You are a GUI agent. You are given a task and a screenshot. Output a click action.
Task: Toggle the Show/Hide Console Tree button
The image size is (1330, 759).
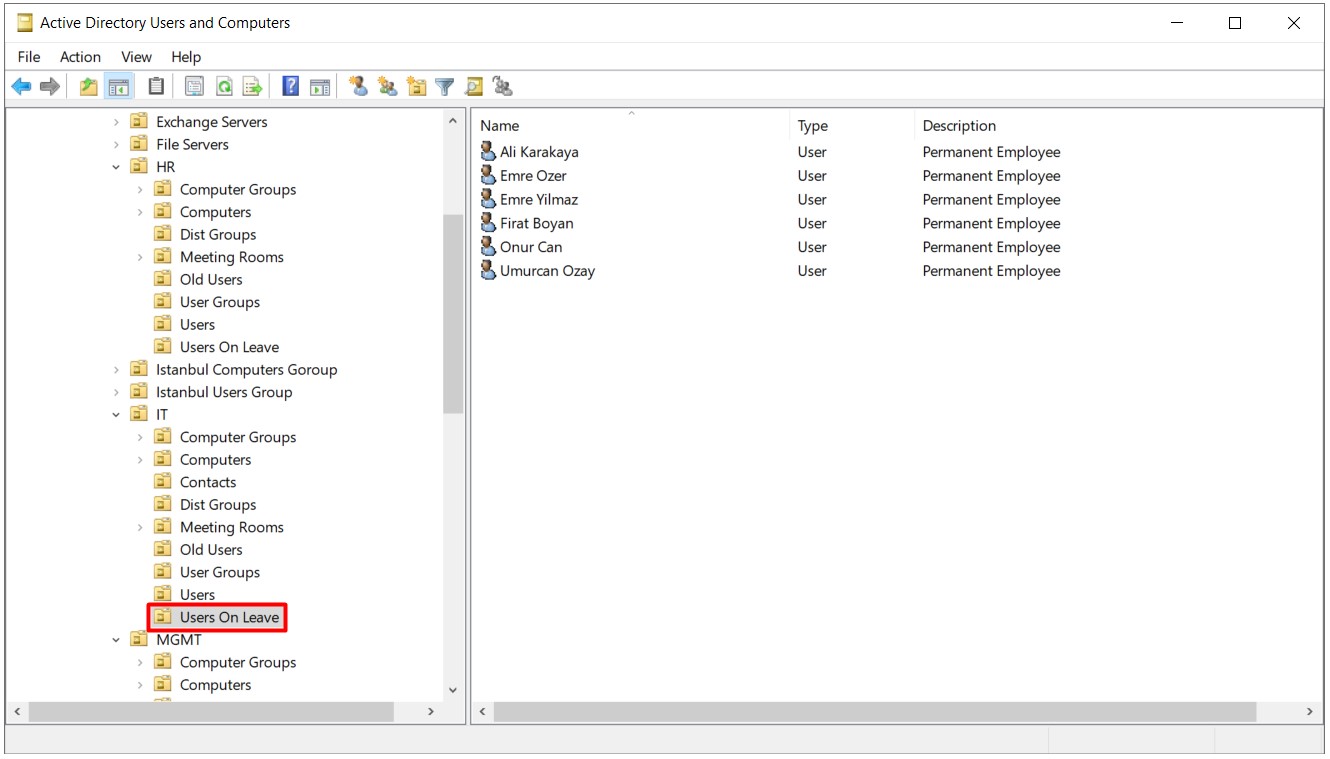[x=119, y=87]
